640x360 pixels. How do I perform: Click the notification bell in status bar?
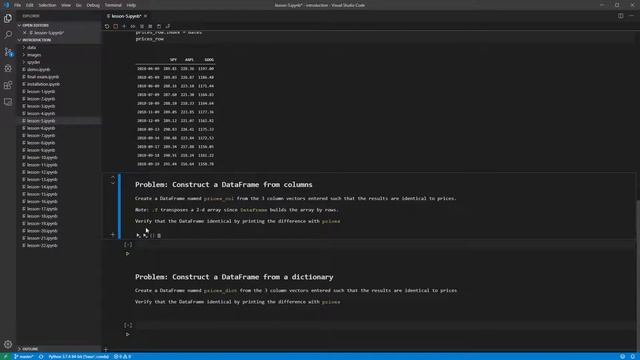click(633, 357)
